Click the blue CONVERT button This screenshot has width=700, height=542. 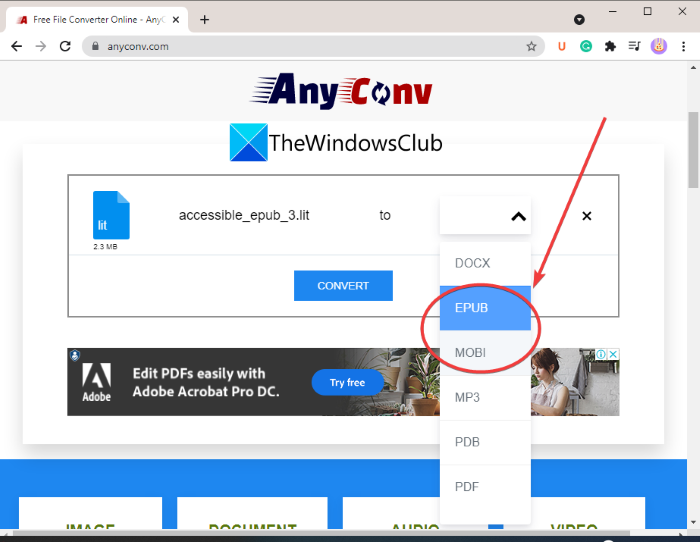coord(343,286)
